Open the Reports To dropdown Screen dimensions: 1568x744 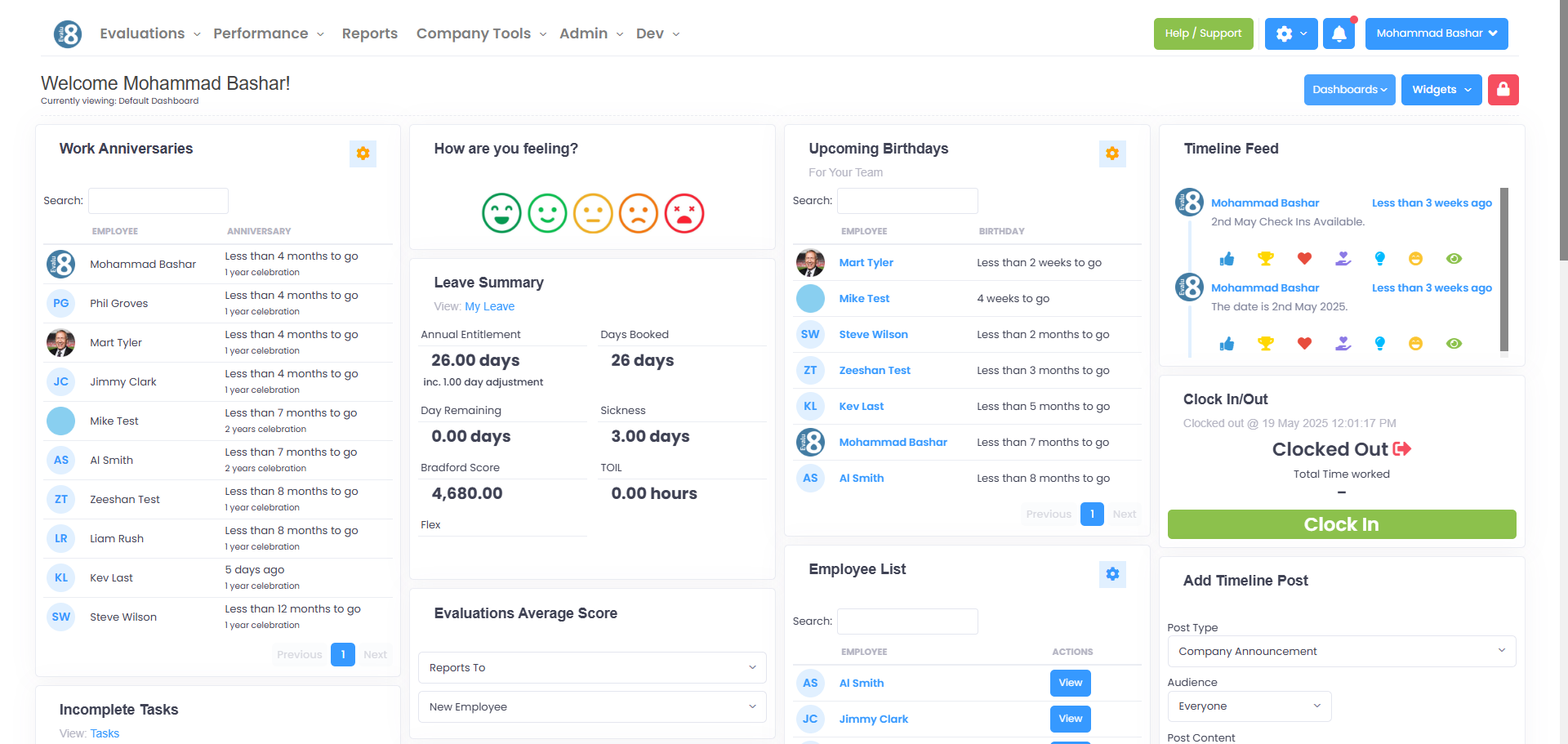[x=592, y=667]
